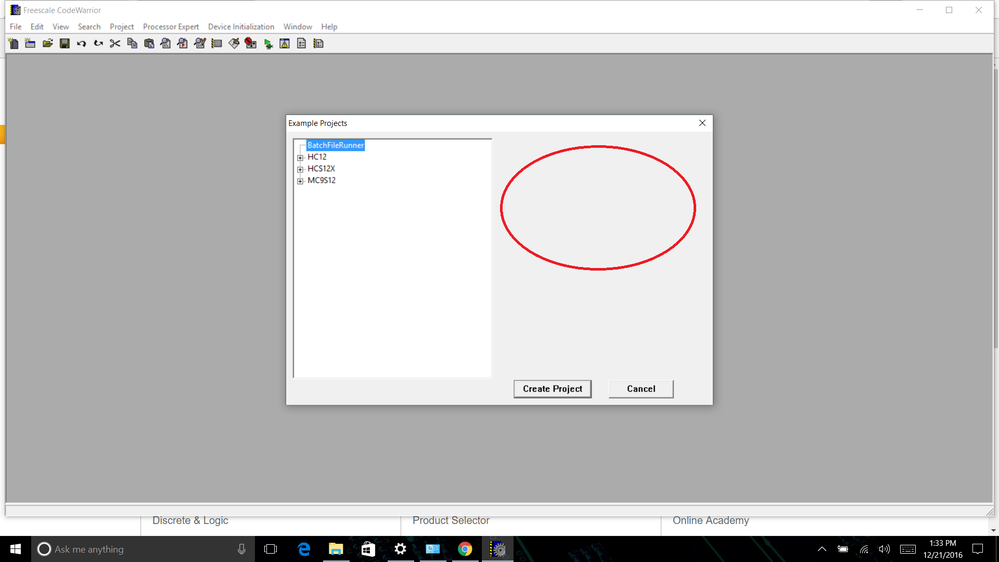Select BatchFileRunner in example tree

click(x=336, y=145)
